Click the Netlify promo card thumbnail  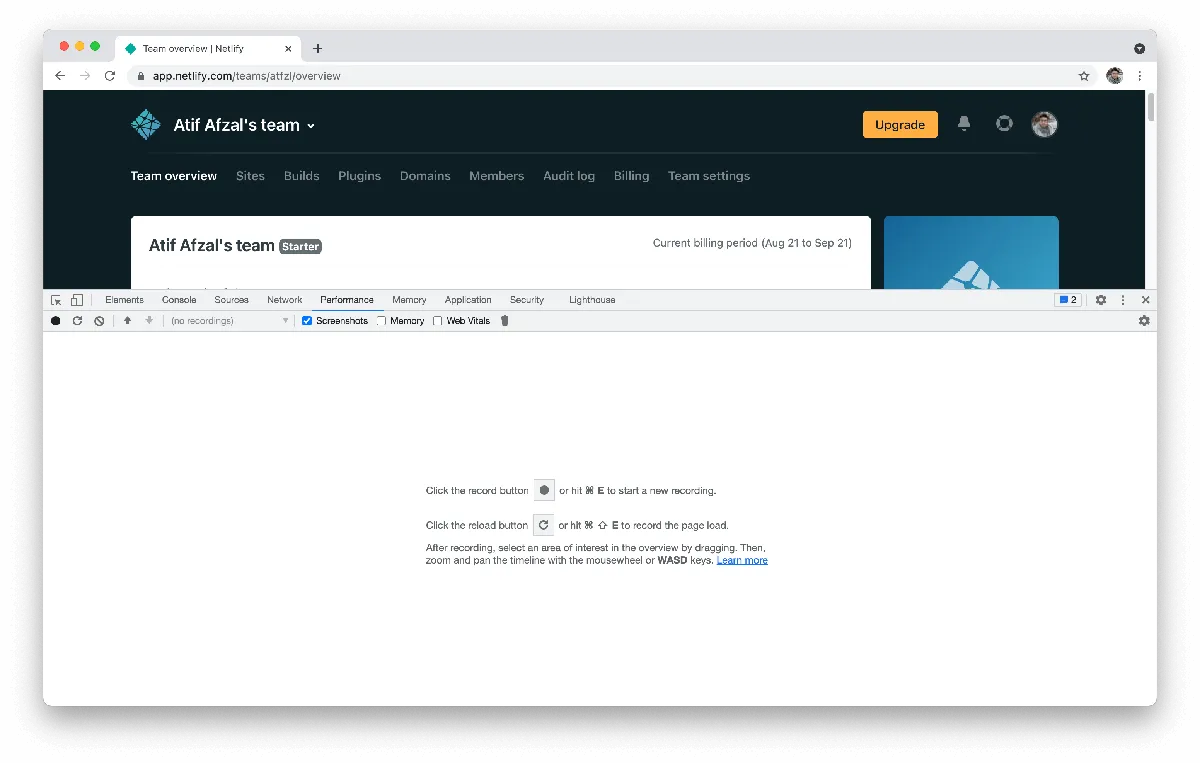tap(971, 253)
